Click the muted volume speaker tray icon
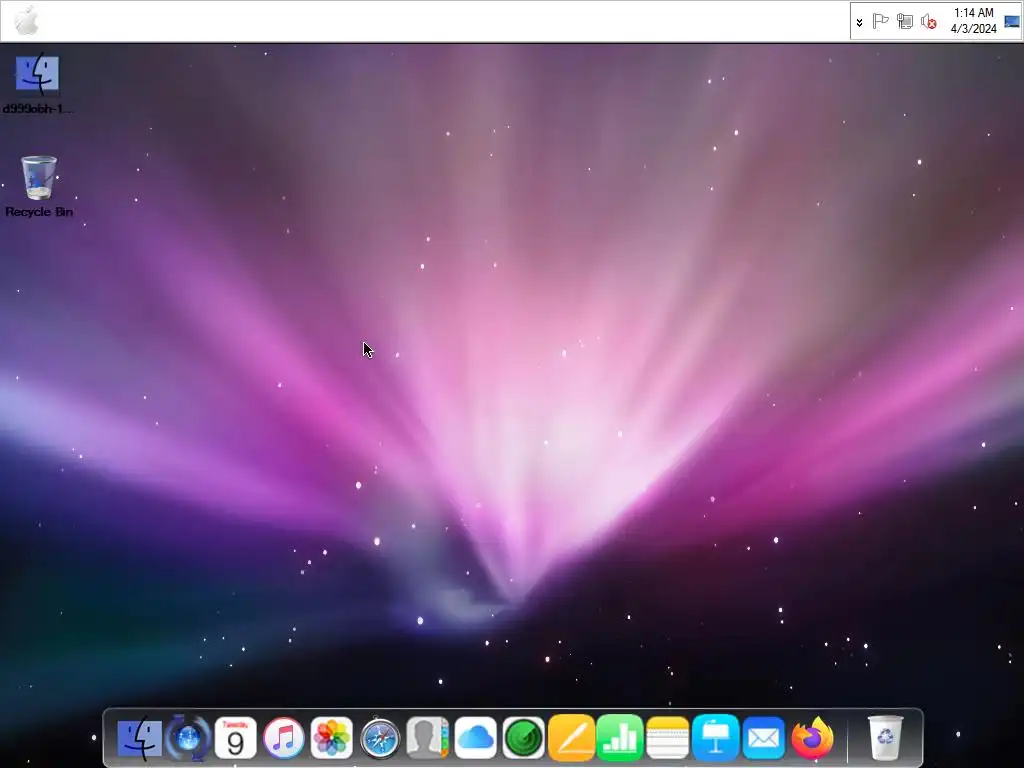1024x768 pixels. 928,21
